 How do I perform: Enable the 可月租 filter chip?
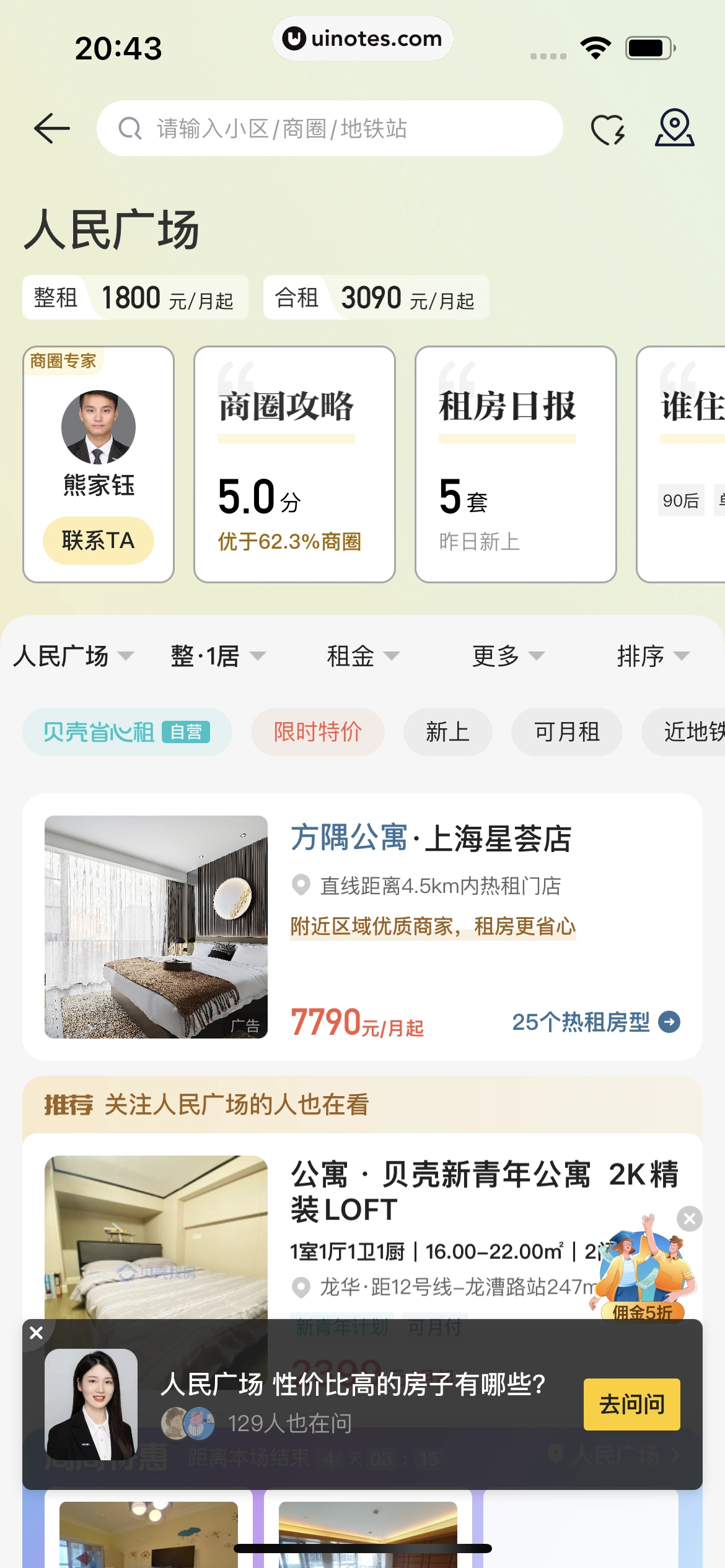566,732
